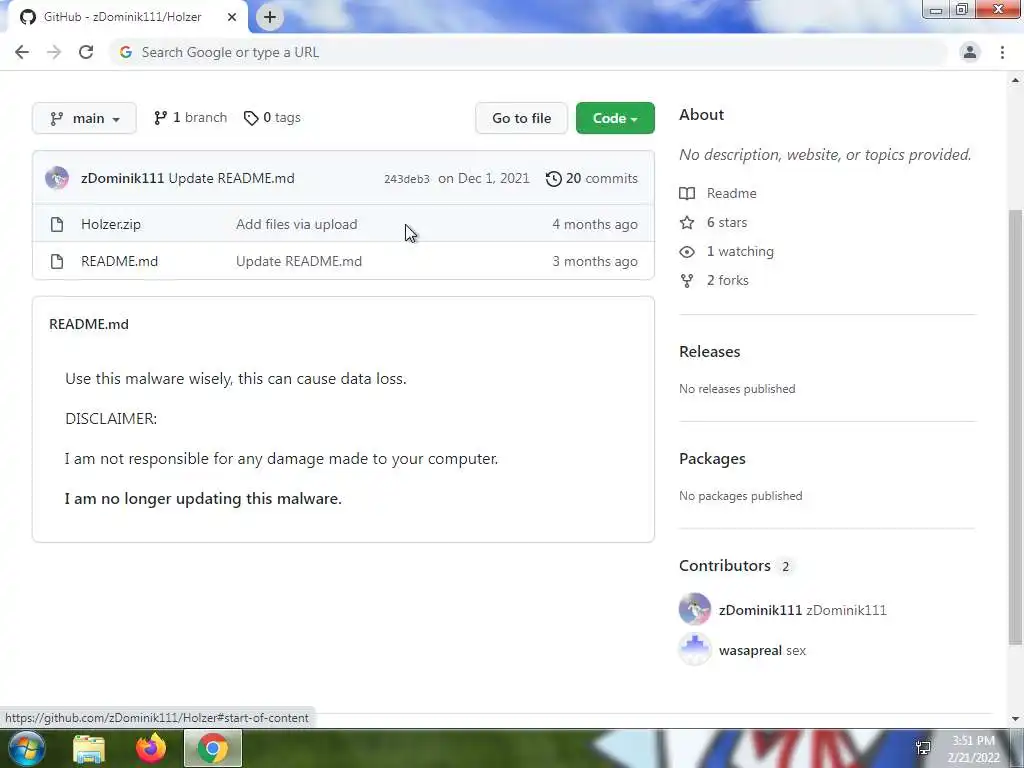Open Windows Explorer from the taskbar
The width and height of the screenshot is (1024, 768).
click(89, 749)
